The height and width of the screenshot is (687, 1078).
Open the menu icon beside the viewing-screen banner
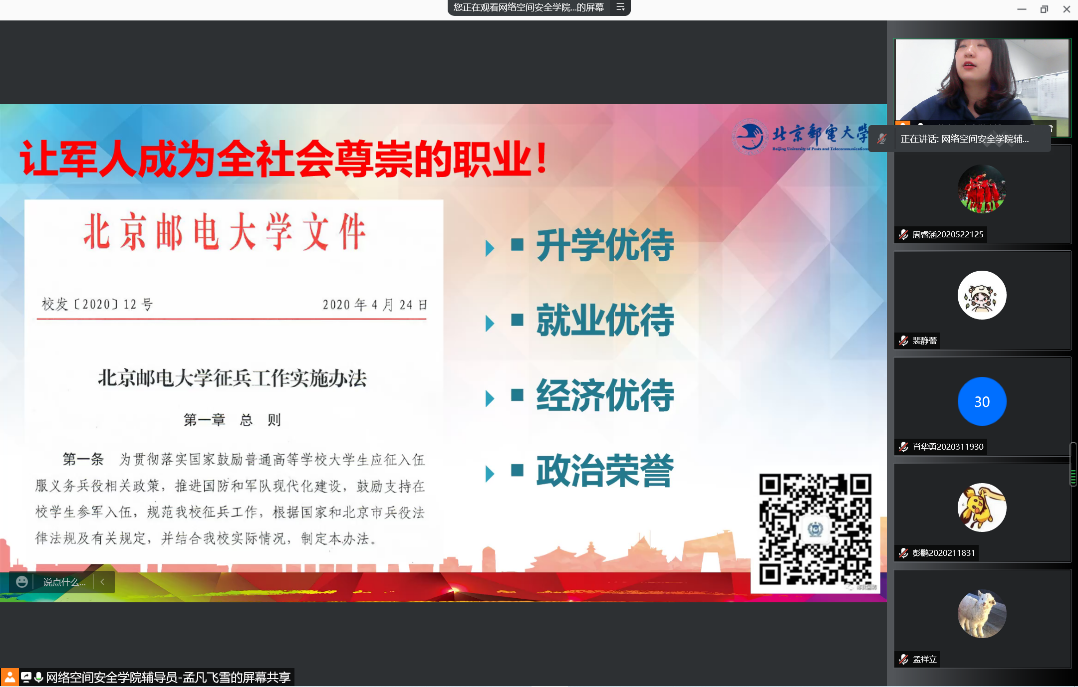click(620, 8)
